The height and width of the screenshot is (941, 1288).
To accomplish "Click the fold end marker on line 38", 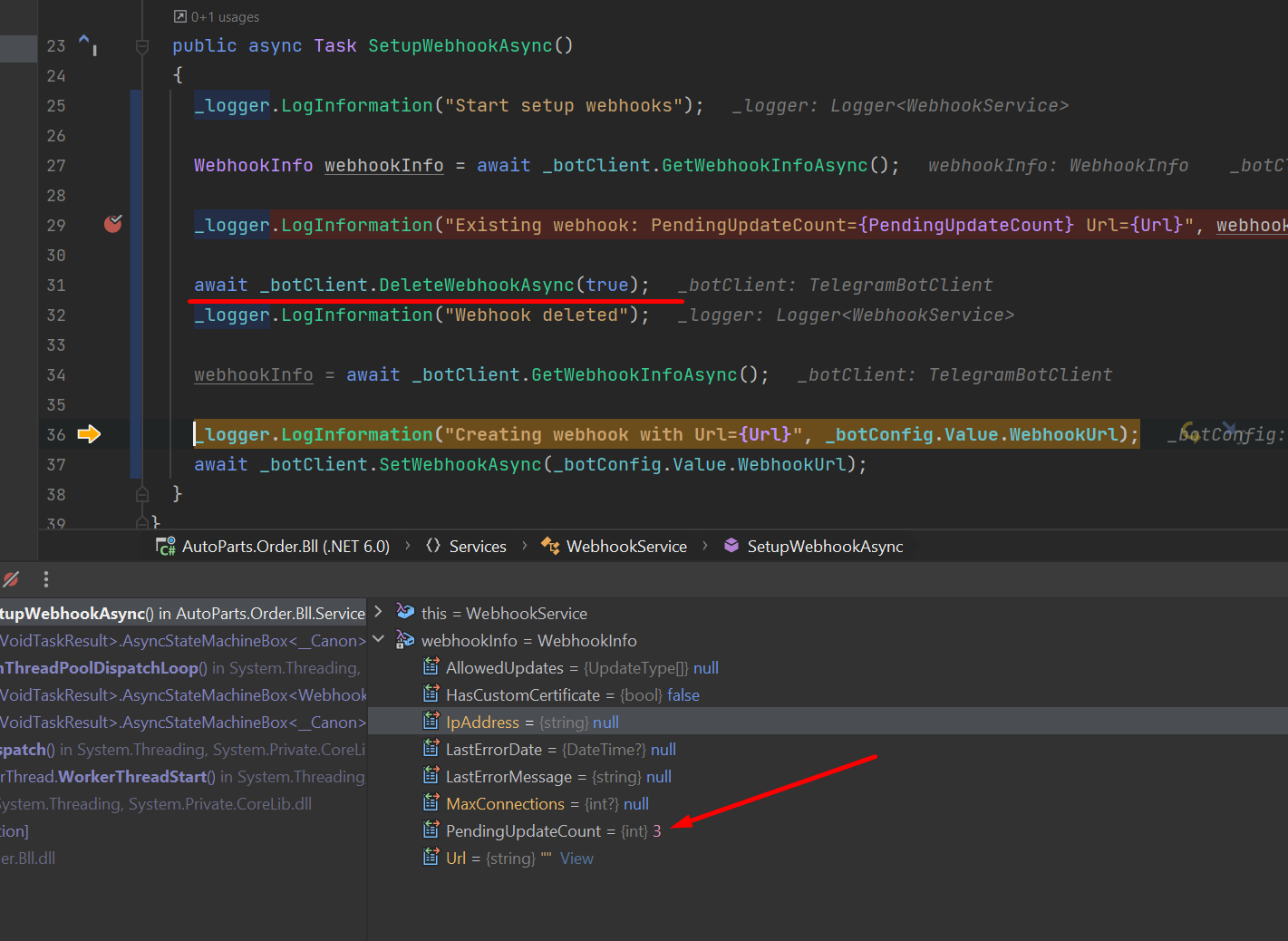I will pyautogui.click(x=142, y=494).
